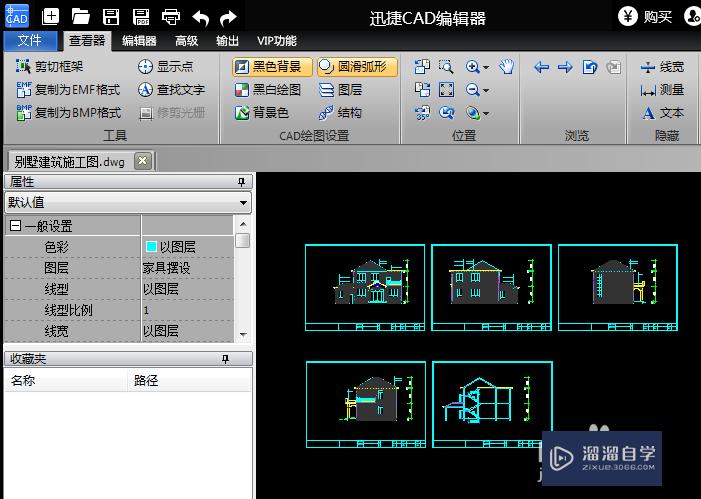Click the 线宽 value field
The height and width of the screenshot is (499, 701).
coord(188,331)
